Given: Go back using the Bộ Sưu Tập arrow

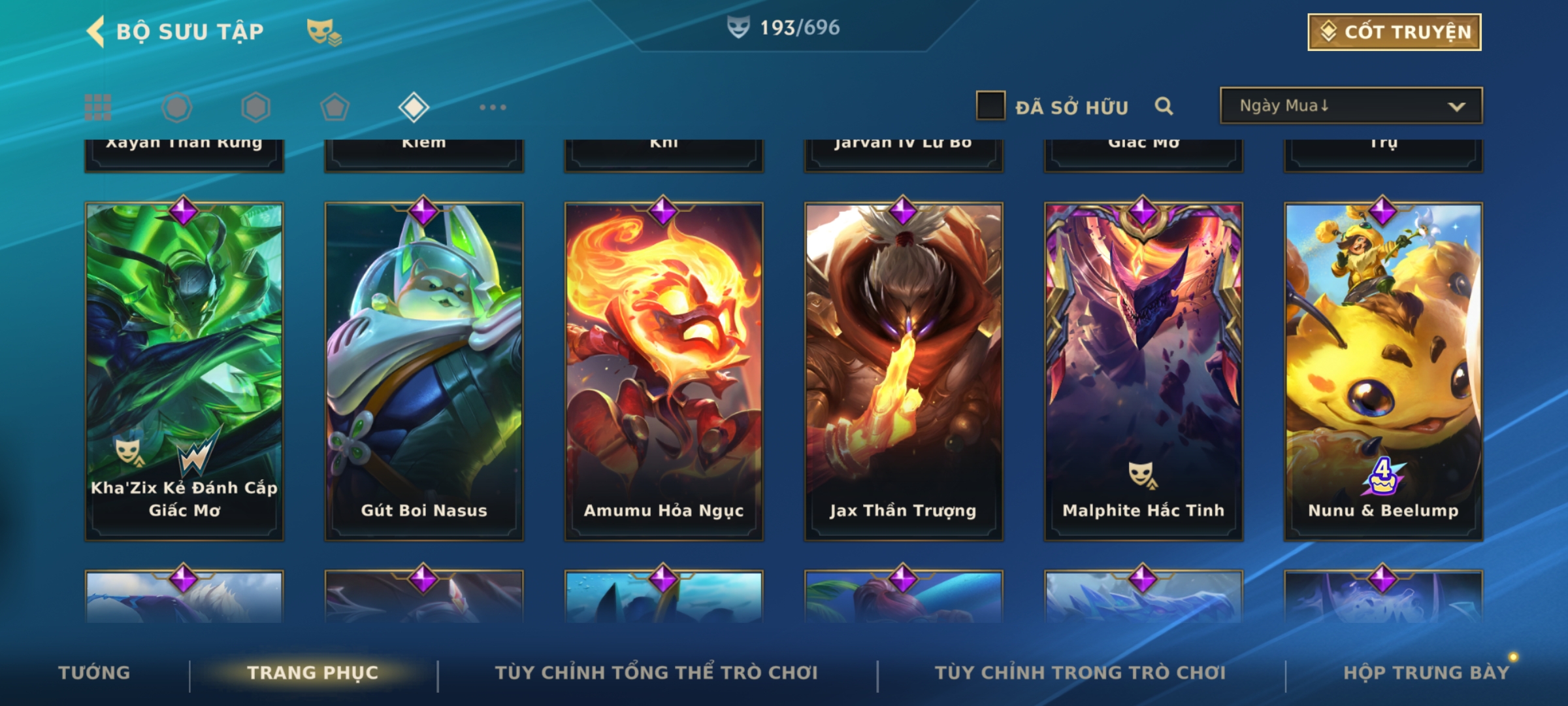Looking at the screenshot, I should click(x=96, y=31).
